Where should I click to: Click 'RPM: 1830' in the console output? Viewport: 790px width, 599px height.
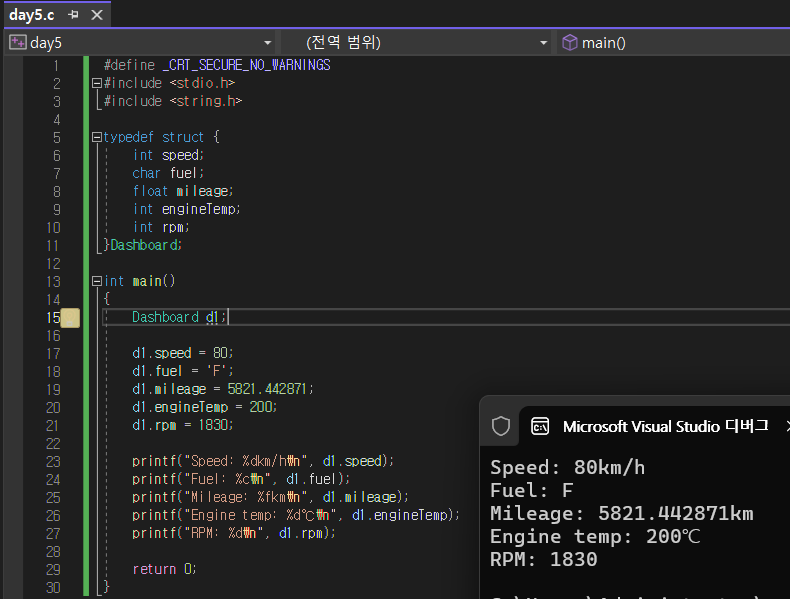coord(544,560)
